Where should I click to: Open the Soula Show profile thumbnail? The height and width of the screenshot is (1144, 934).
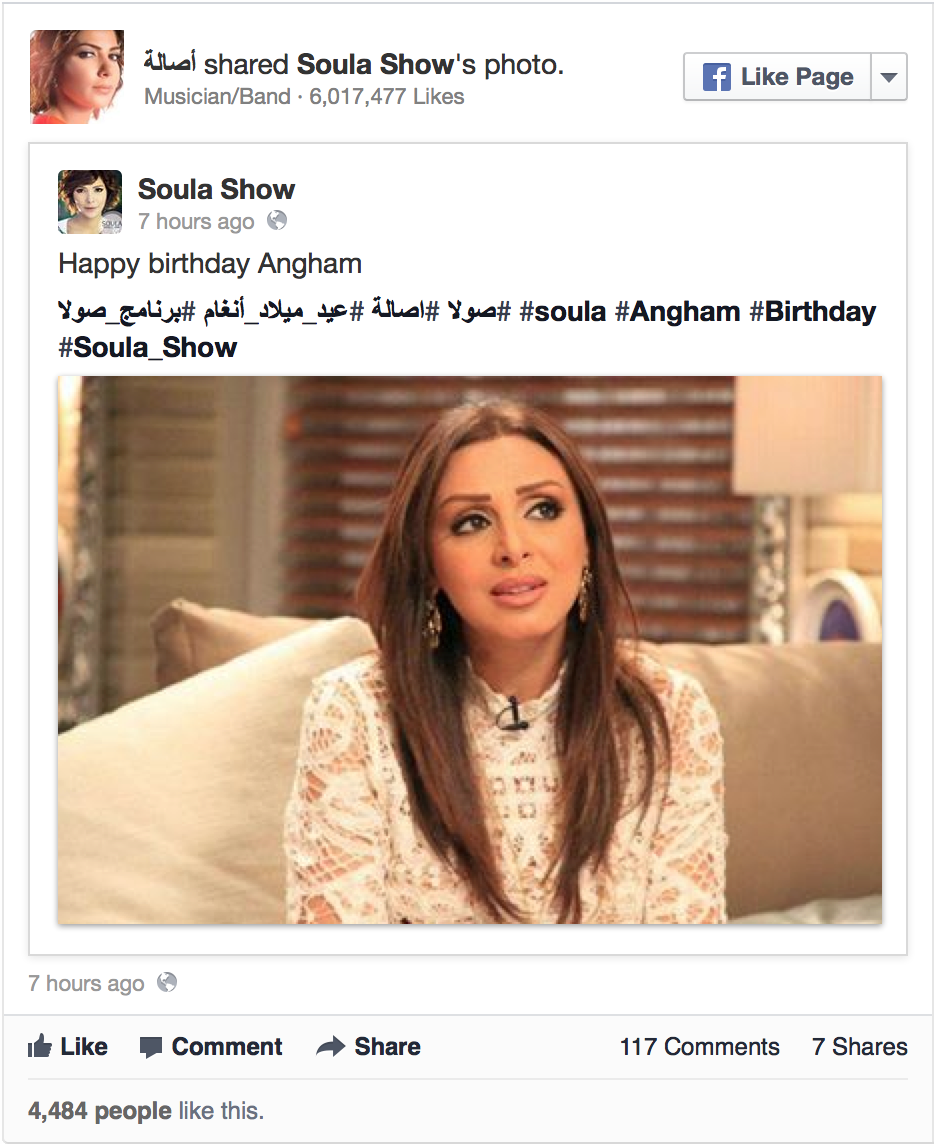click(x=90, y=202)
